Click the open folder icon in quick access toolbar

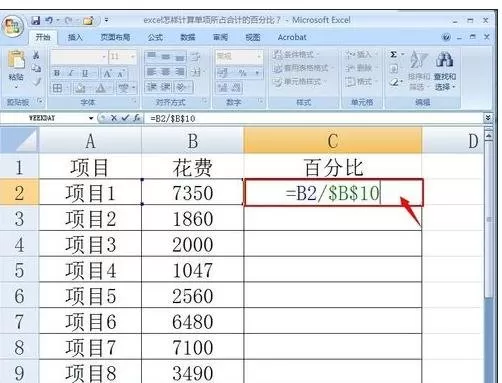(x=88, y=21)
